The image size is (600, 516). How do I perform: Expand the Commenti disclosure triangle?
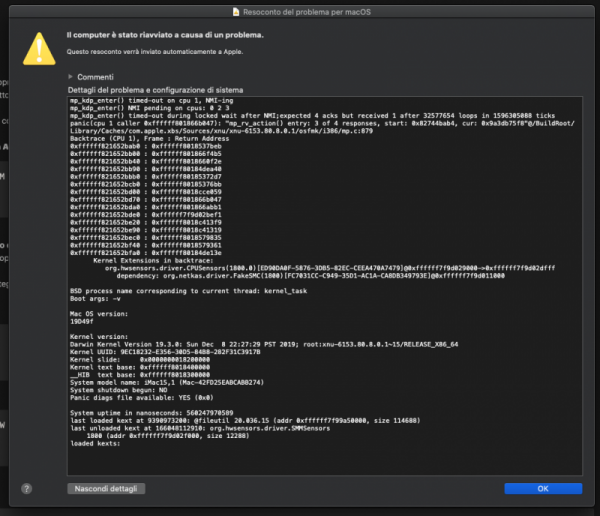coord(70,77)
